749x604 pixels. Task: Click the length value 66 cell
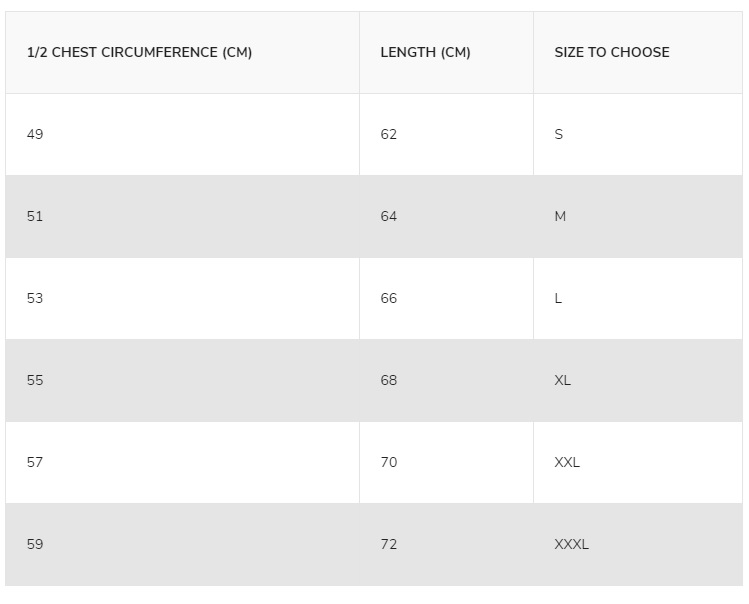click(x=446, y=299)
